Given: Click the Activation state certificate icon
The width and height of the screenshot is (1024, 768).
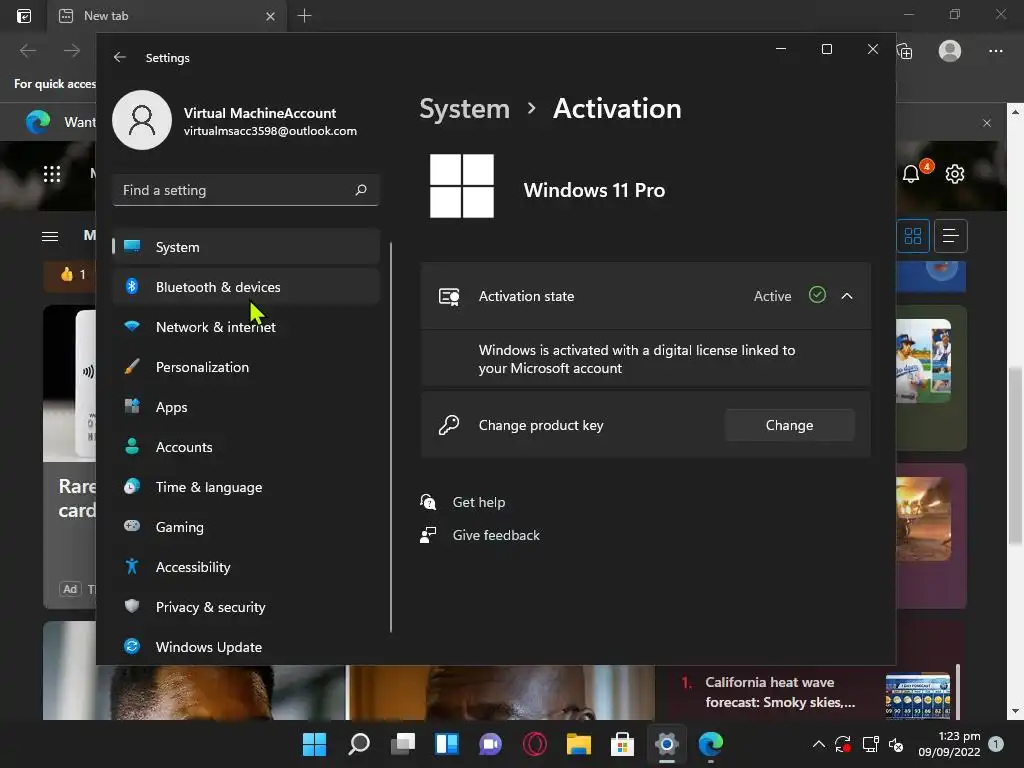Looking at the screenshot, I should click(x=449, y=296).
